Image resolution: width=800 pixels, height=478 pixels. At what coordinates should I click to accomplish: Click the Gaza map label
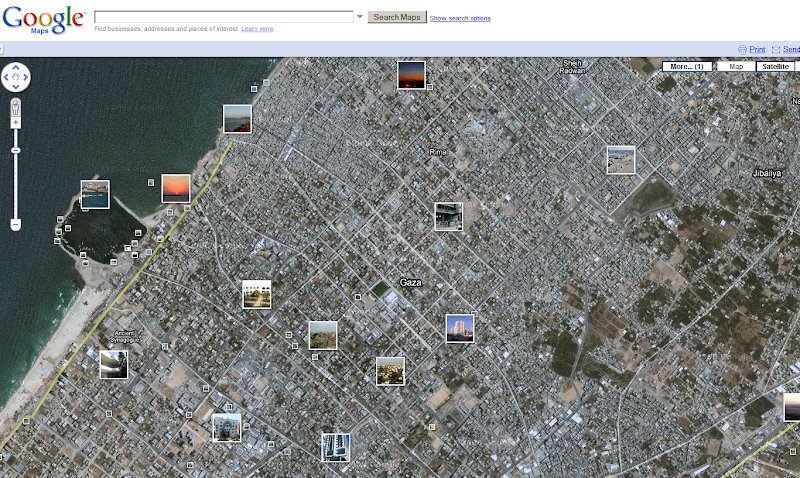point(410,283)
